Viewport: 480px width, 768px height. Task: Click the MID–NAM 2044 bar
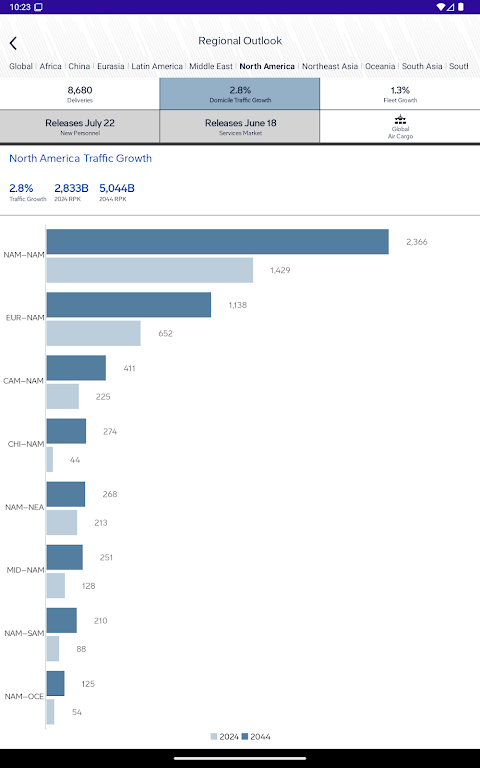[65, 557]
